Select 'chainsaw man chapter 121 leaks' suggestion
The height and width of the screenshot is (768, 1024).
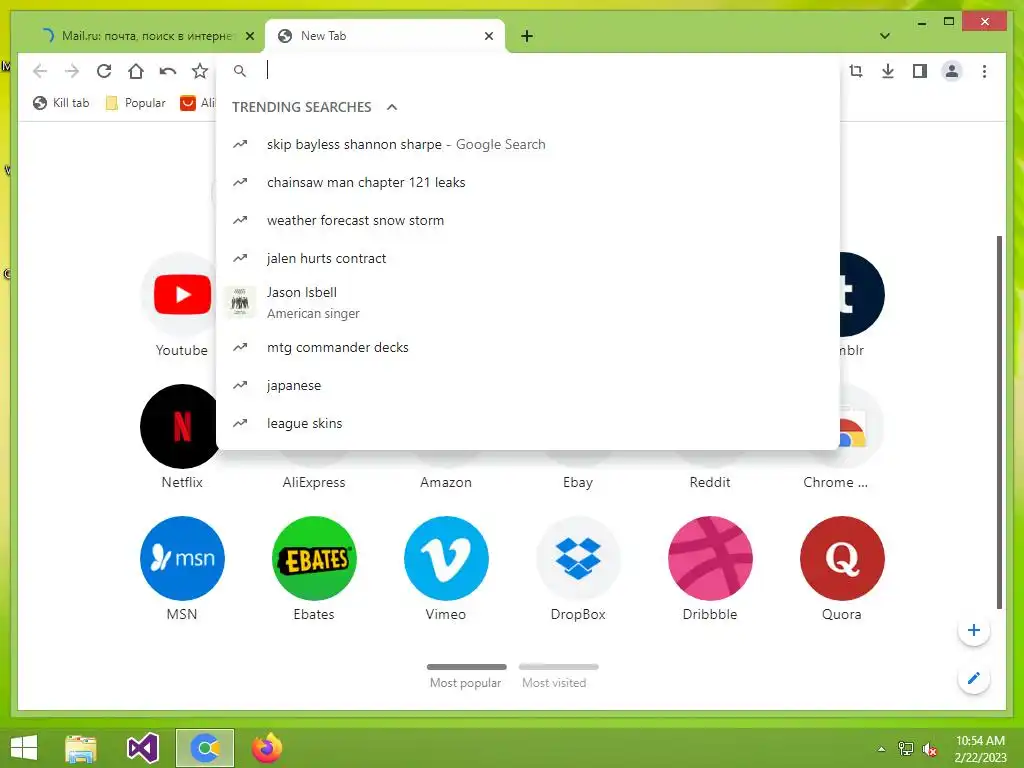pos(528,182)
